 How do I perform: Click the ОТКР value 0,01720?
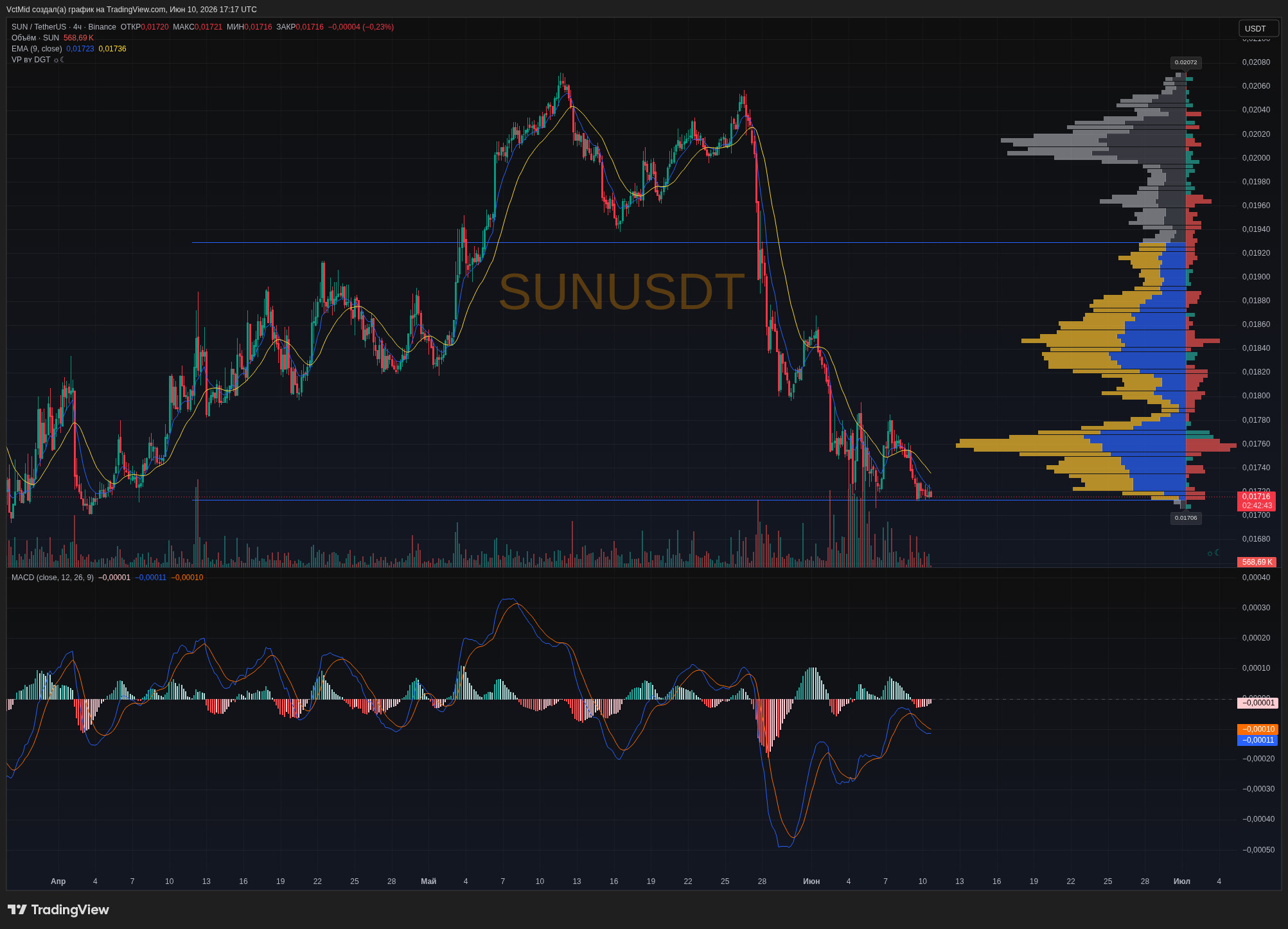[x=155, y=27]
